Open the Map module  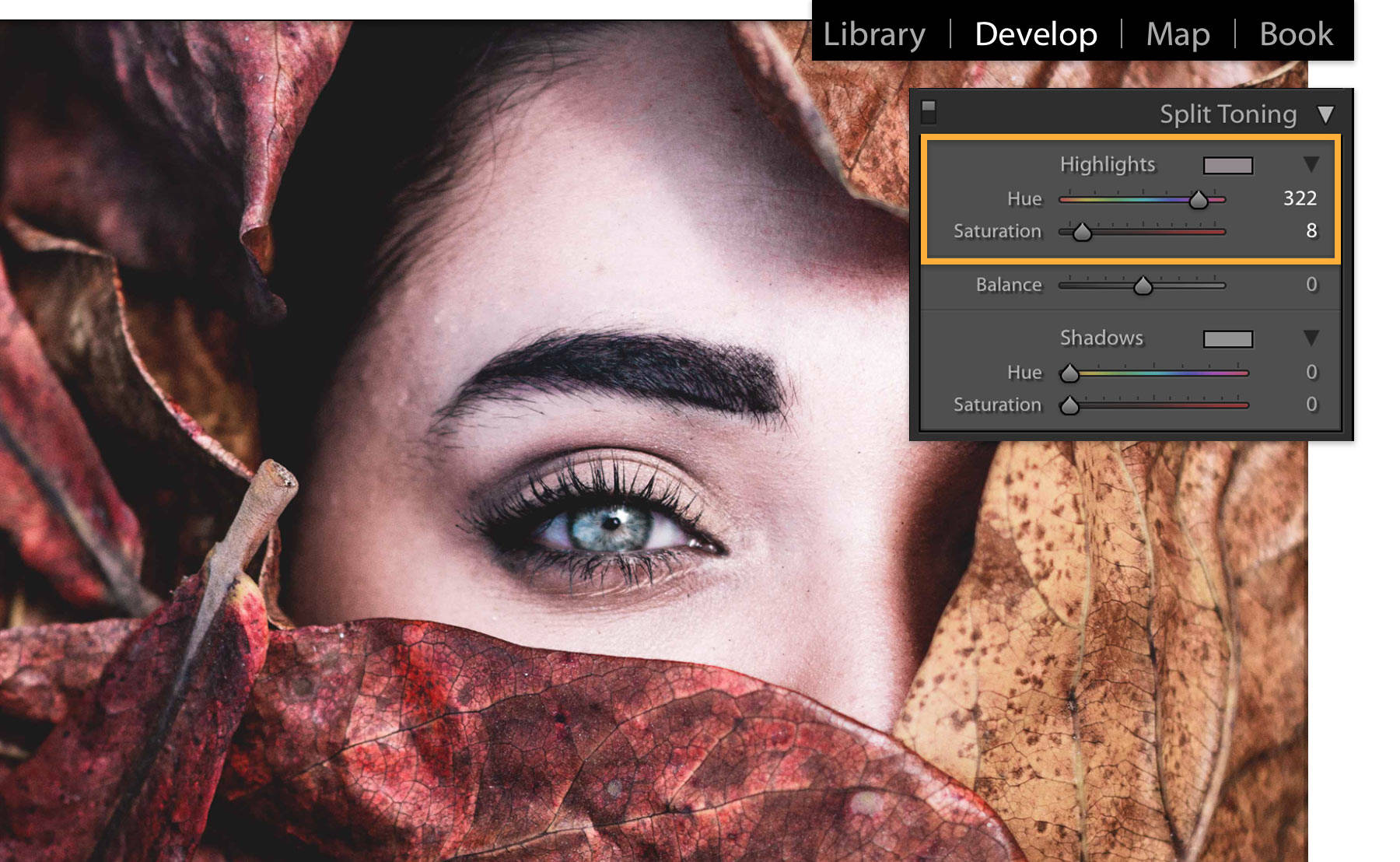click(x=1176, y=34)
